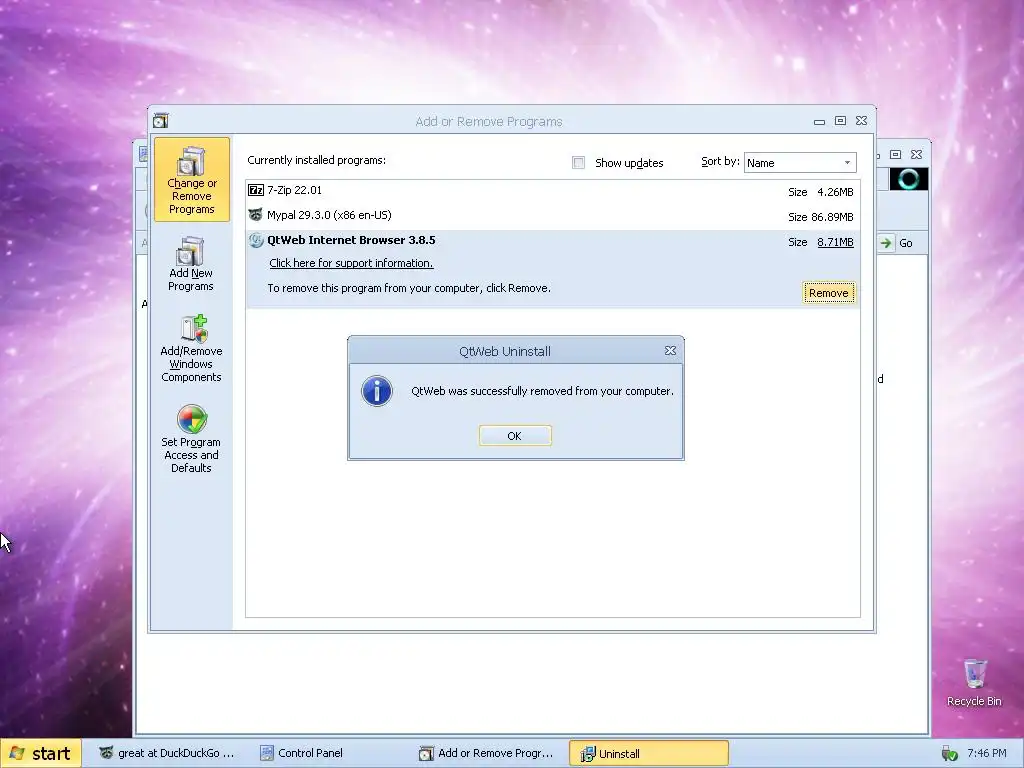Click the Currently installed programs label
Image resolution: width=1024 pixels, height=768 pixels.
click(317, 160)
